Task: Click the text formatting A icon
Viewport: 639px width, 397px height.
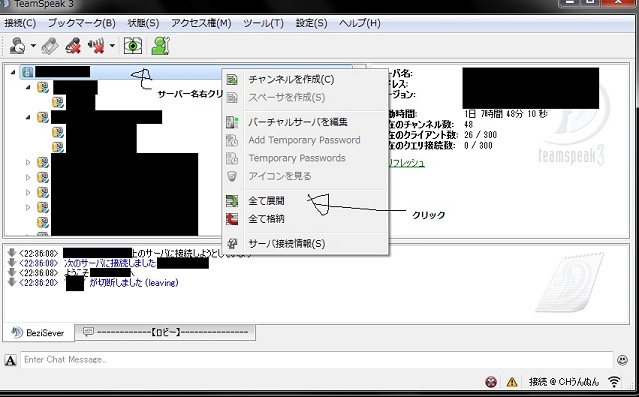Action: 10,360
